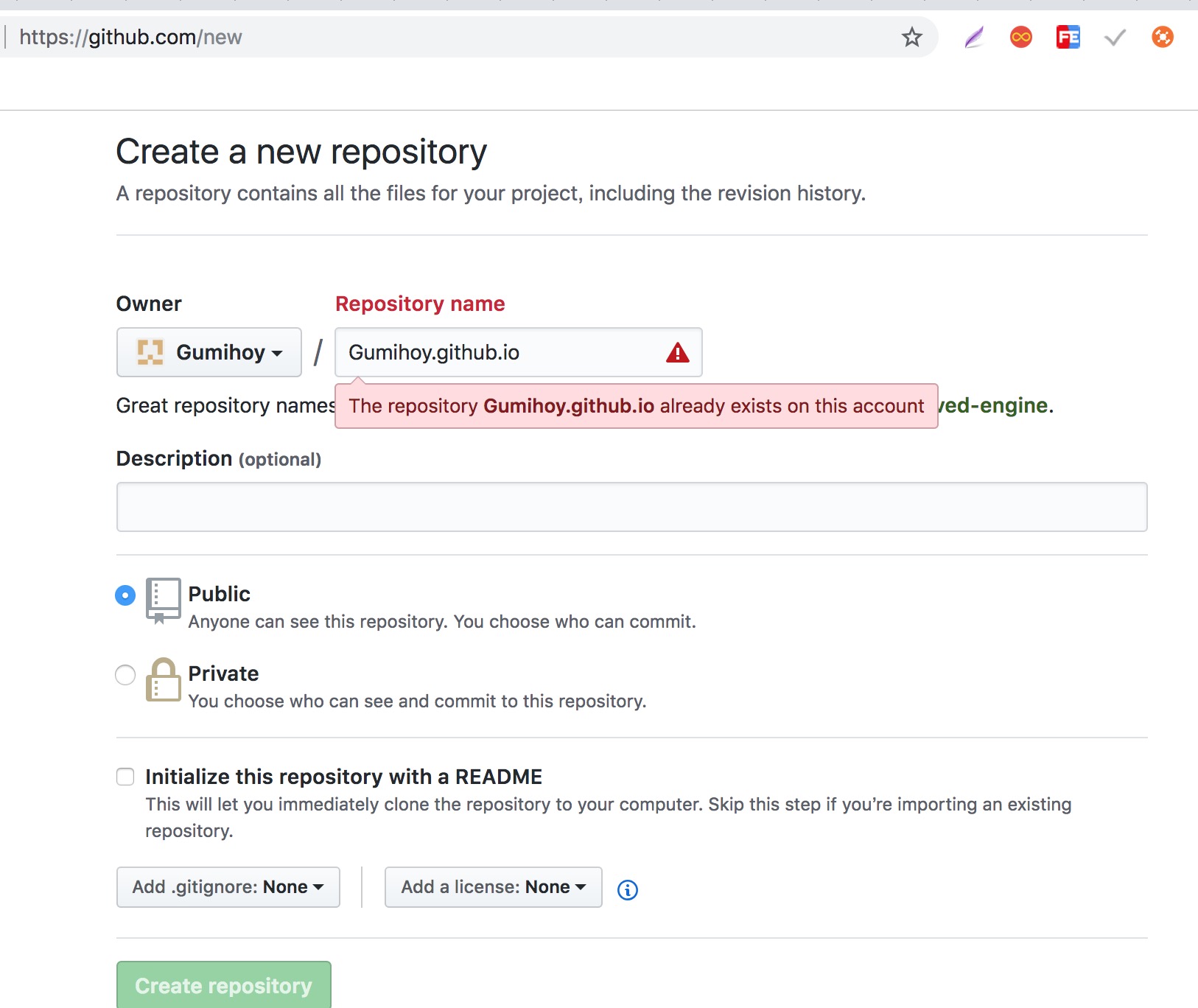Click the Owner label

pyautogui.click(x=149, y=304)
